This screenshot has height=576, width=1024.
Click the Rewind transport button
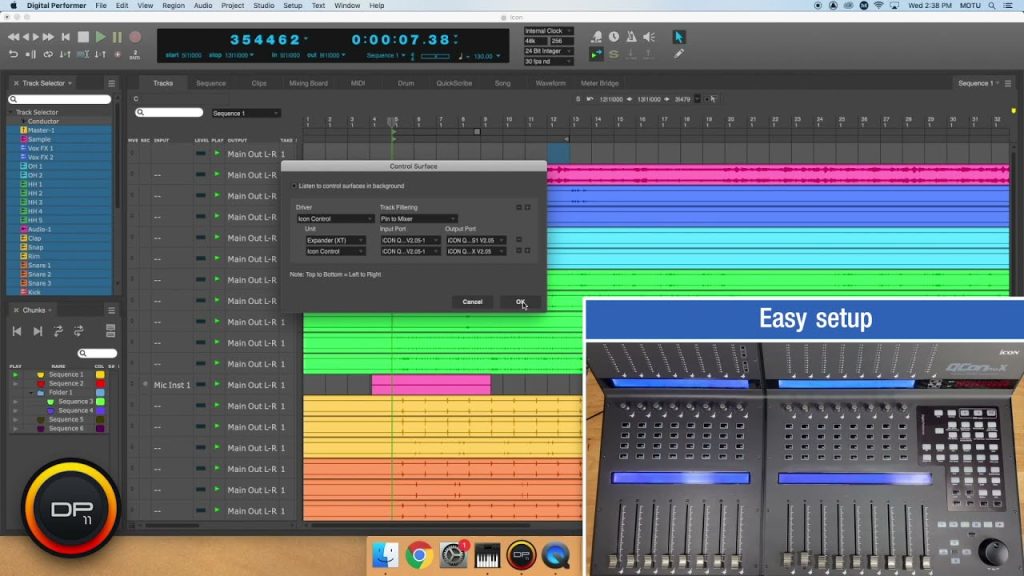pyautogui.click(x=13, y=37)
